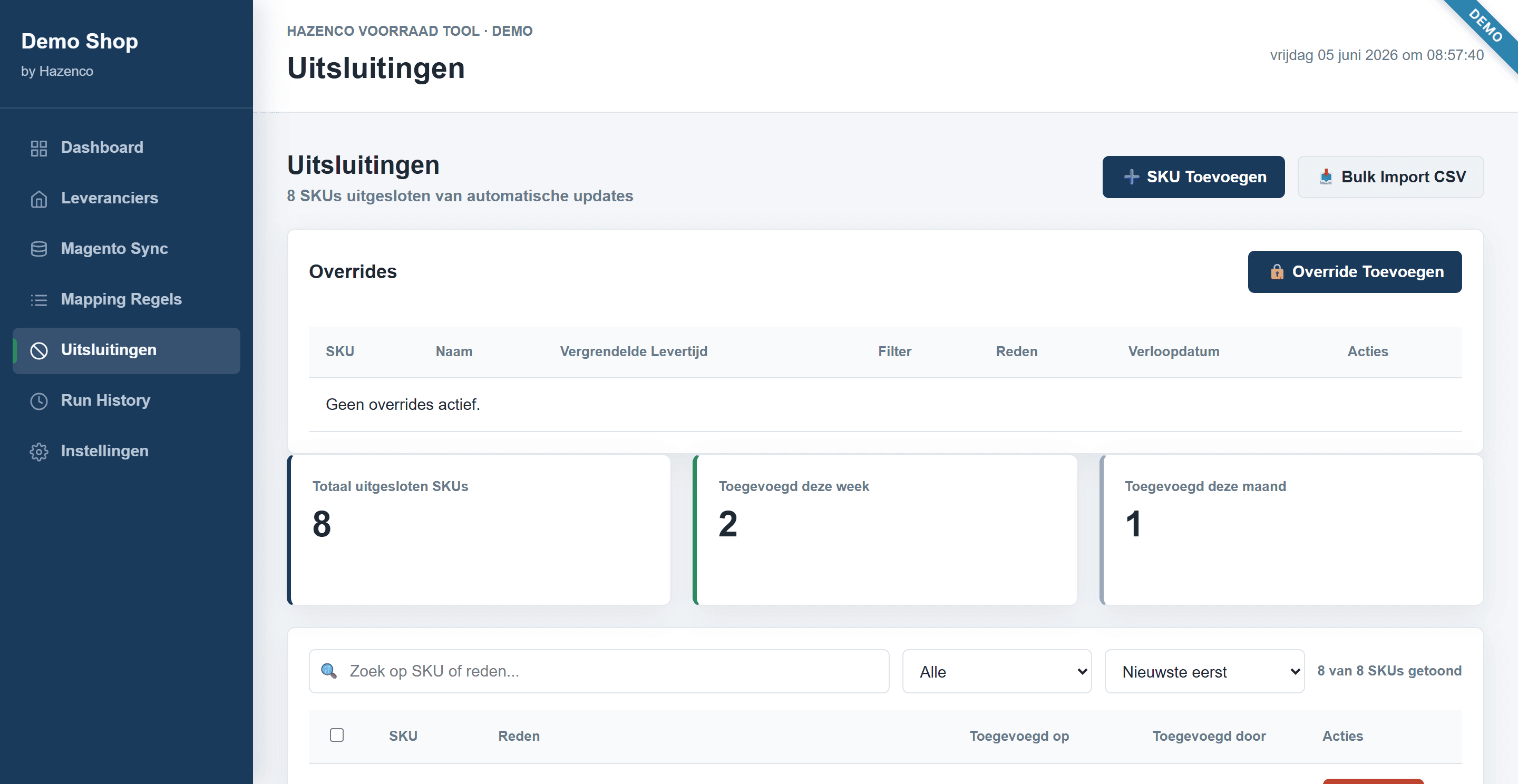The height and width of the screenshot is (784, 1518).
Task: Click the Instellingen gear icon
Action: (39, 452)
